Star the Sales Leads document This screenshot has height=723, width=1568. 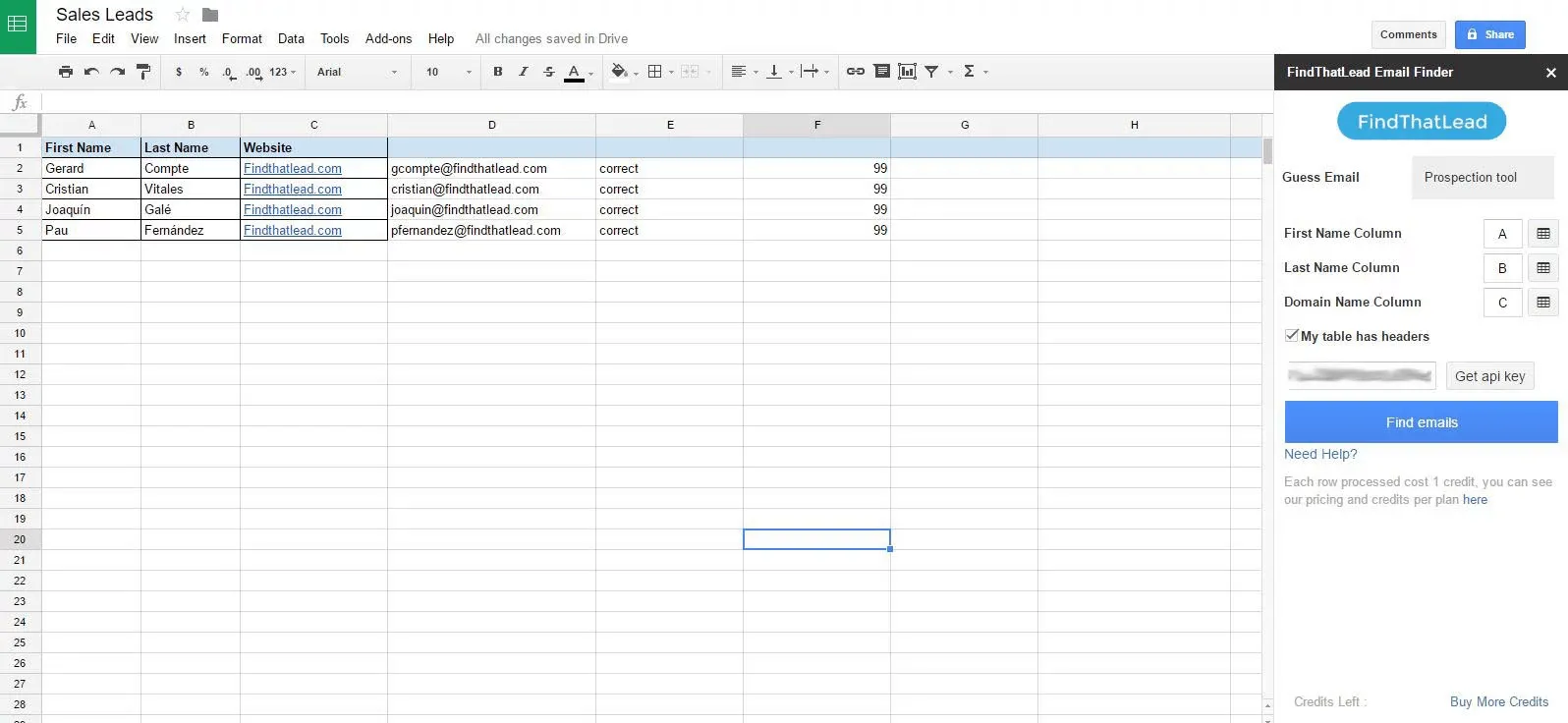(x=182, y=15)
